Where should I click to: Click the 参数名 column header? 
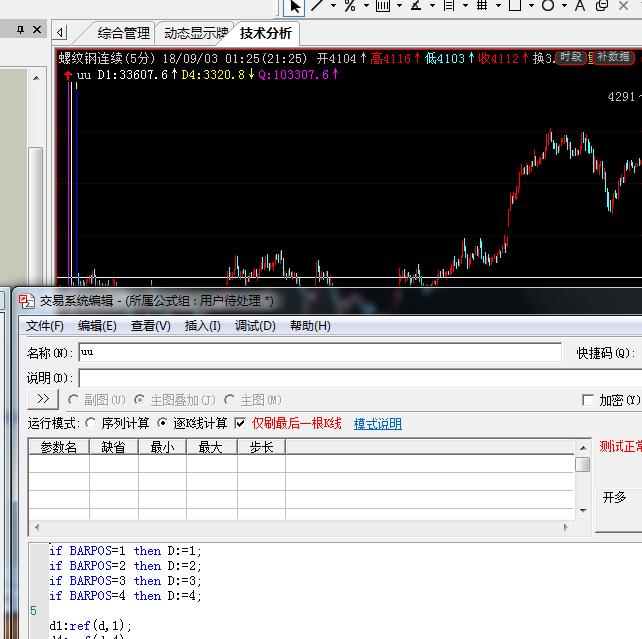(x=59, y=447)
